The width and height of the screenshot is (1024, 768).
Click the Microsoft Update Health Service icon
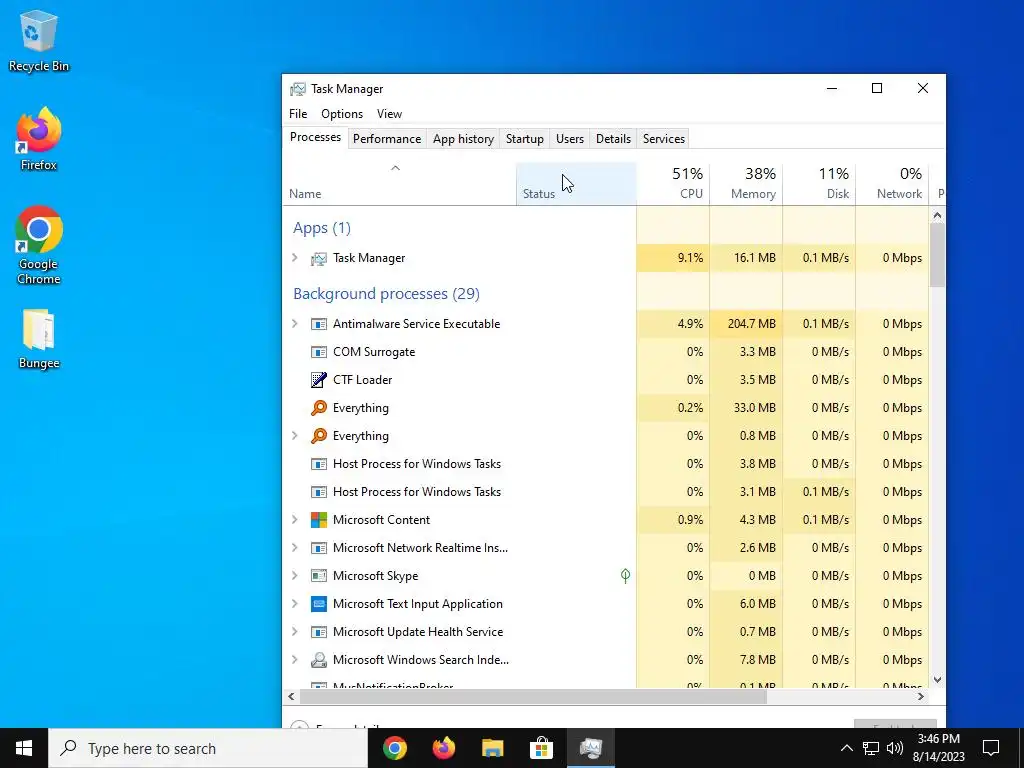coord(319,632)
